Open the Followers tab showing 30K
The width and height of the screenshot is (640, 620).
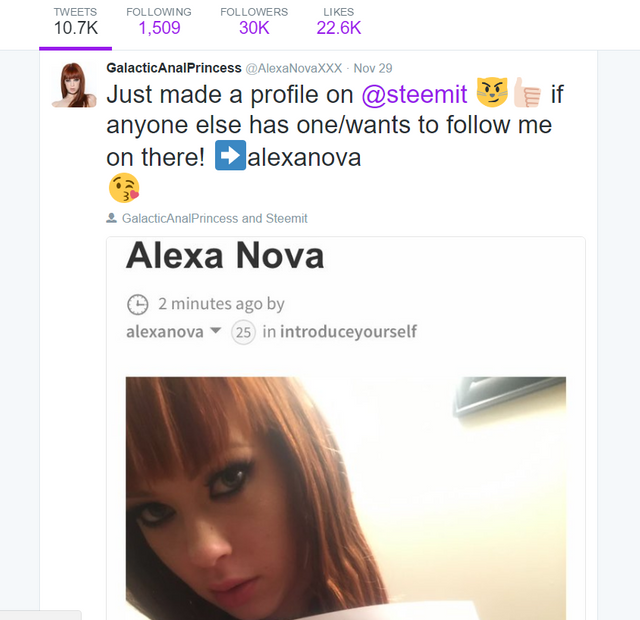[x=254, y=22]
